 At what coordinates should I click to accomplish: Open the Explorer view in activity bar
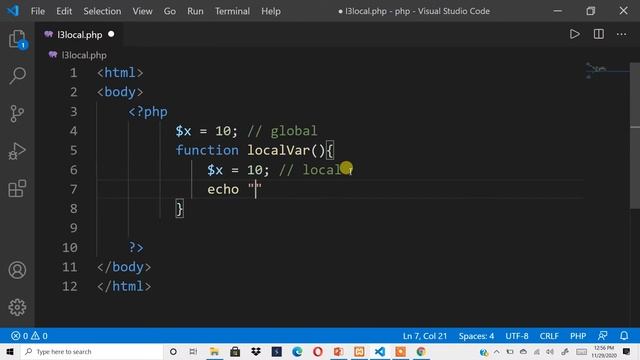(x=17, y=39)
